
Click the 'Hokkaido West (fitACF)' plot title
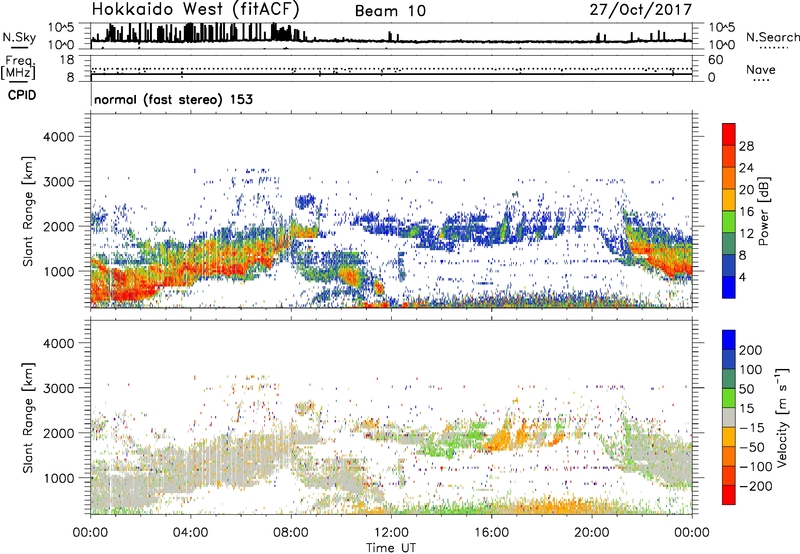coord(195,9)
